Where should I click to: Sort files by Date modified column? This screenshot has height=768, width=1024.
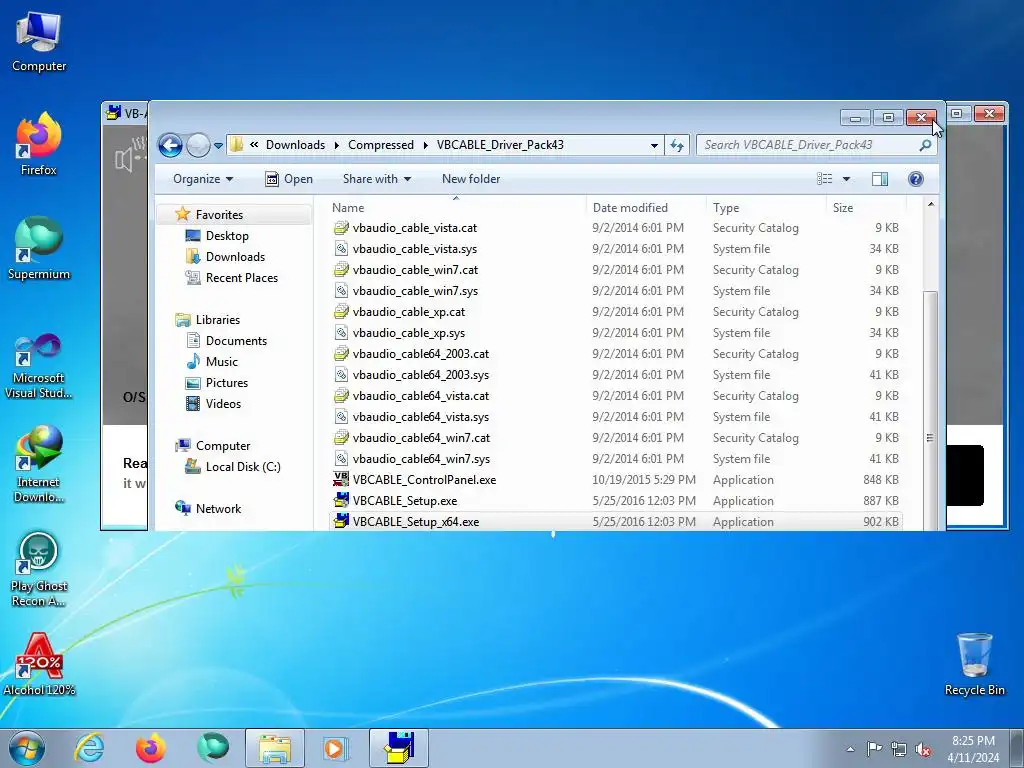click(630, 208)
